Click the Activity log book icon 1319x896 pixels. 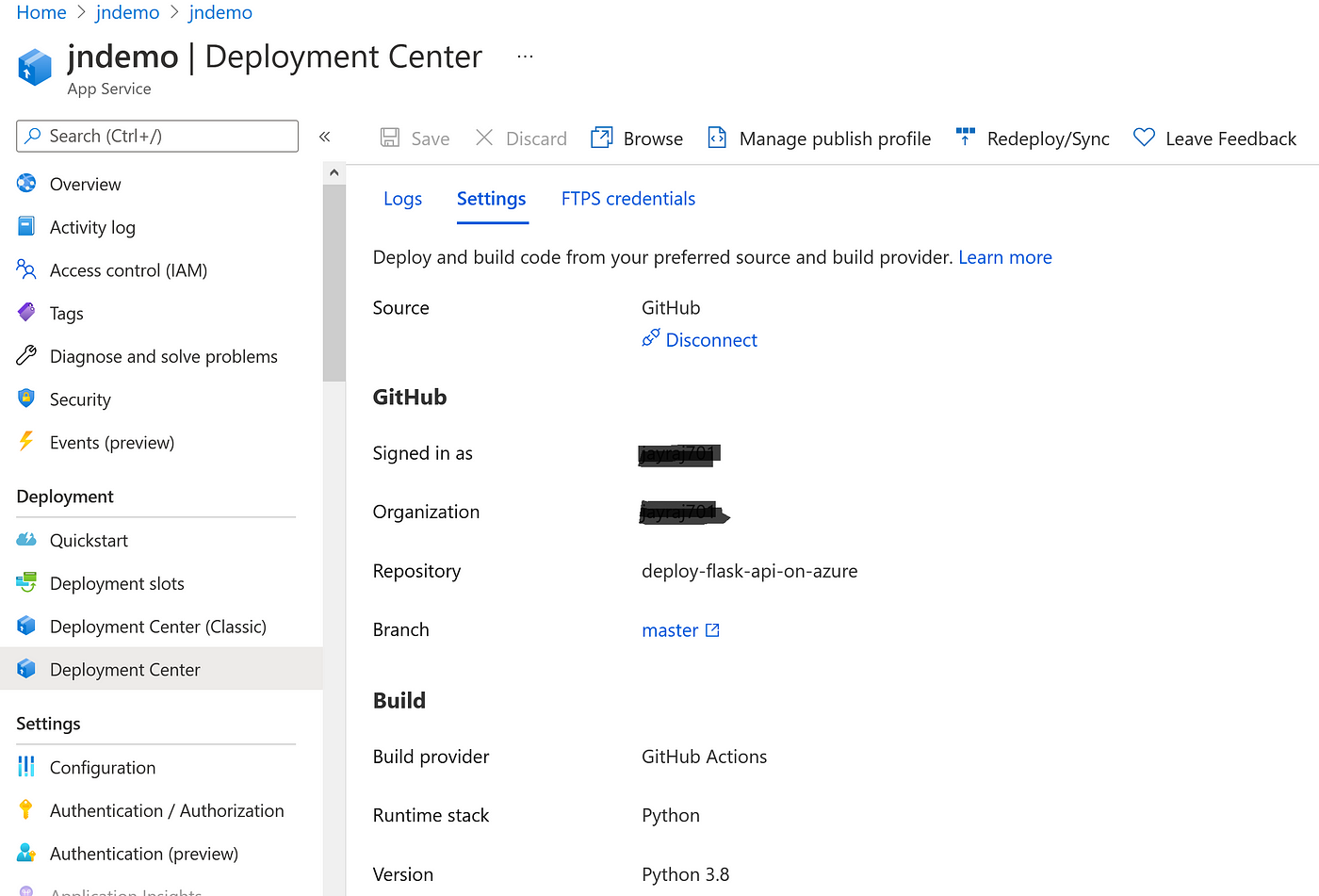point(26,226)
